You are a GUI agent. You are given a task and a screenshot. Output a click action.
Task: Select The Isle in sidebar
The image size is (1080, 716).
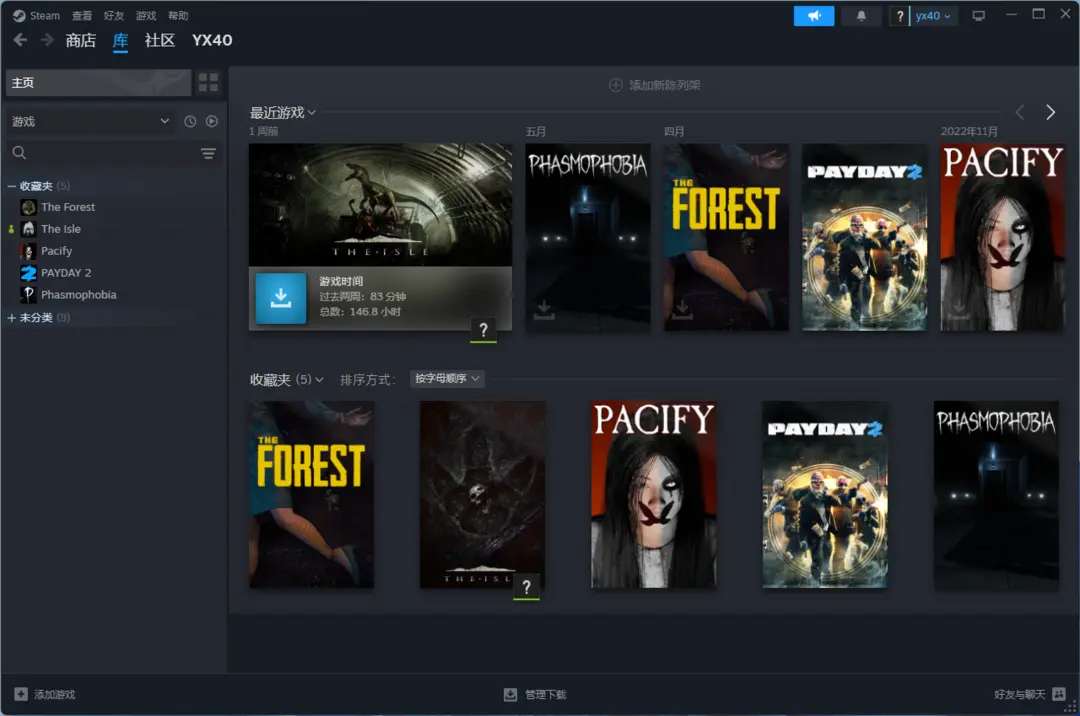point(61,229)
